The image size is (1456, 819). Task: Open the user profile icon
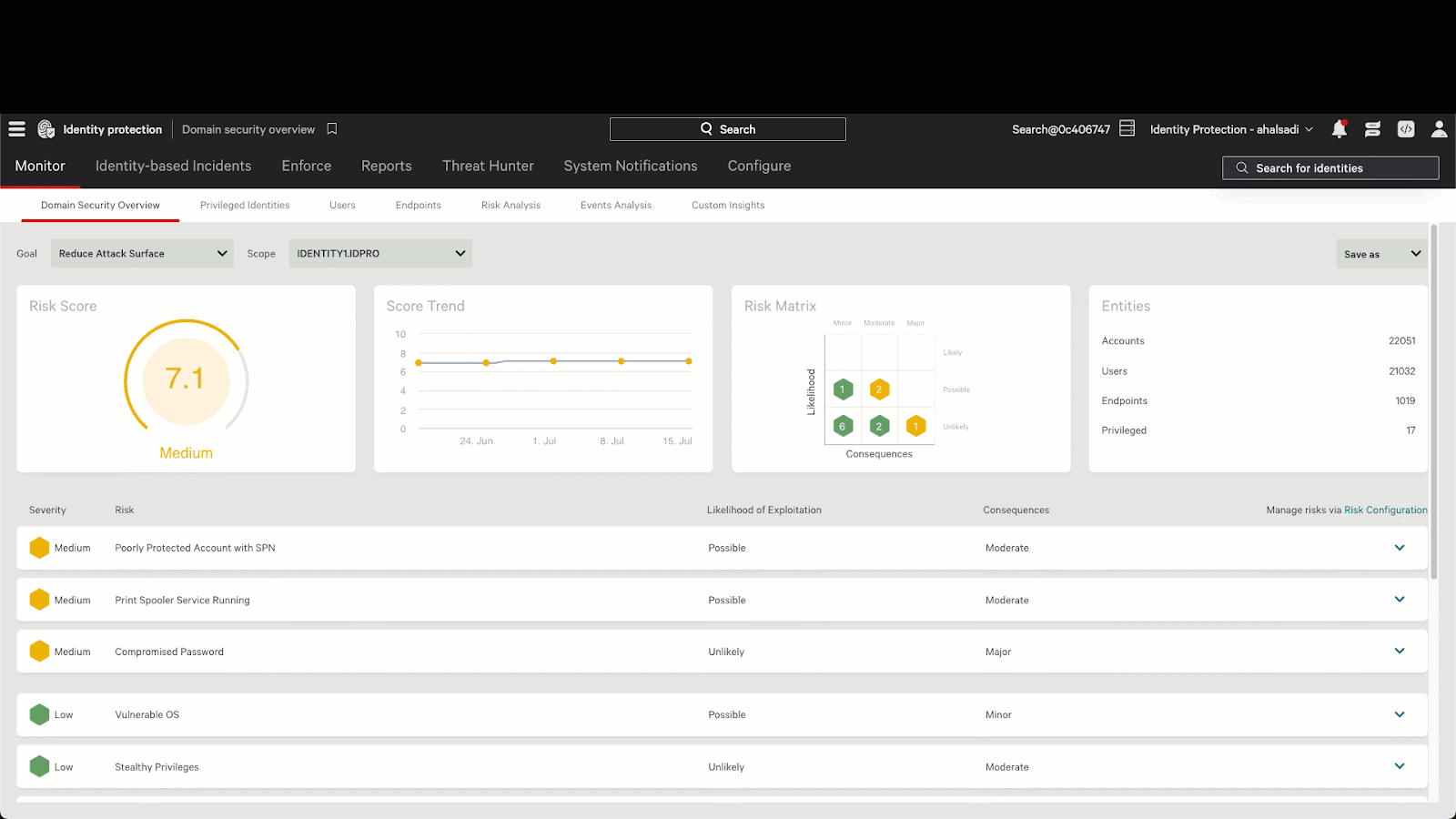1439,129
